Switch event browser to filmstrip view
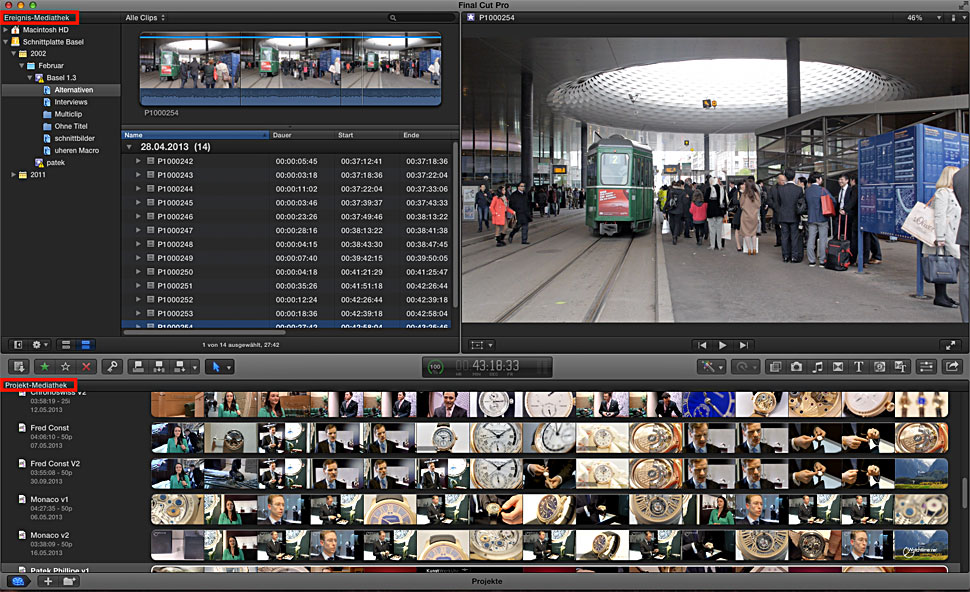970x592 pixels. click(65, 344)
